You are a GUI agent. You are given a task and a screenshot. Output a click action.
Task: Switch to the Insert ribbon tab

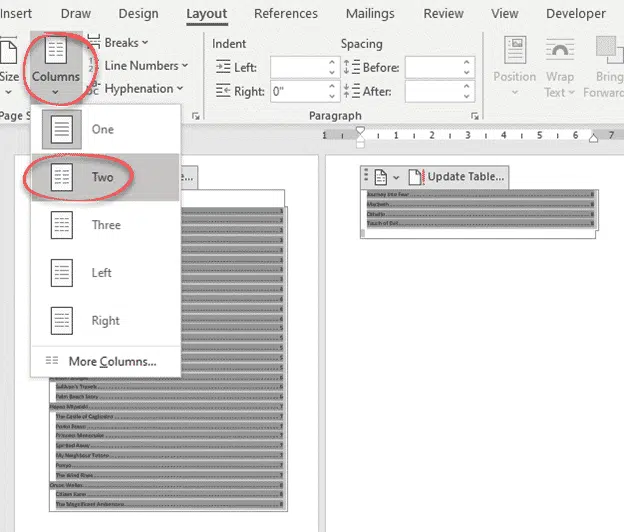15,14
